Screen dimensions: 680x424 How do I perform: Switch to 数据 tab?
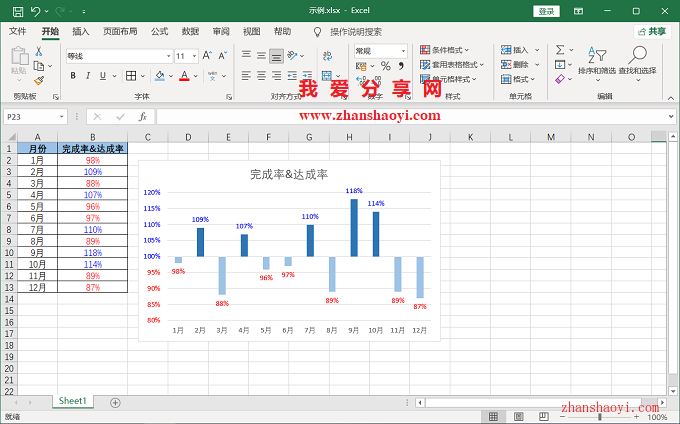click(190, 31)
